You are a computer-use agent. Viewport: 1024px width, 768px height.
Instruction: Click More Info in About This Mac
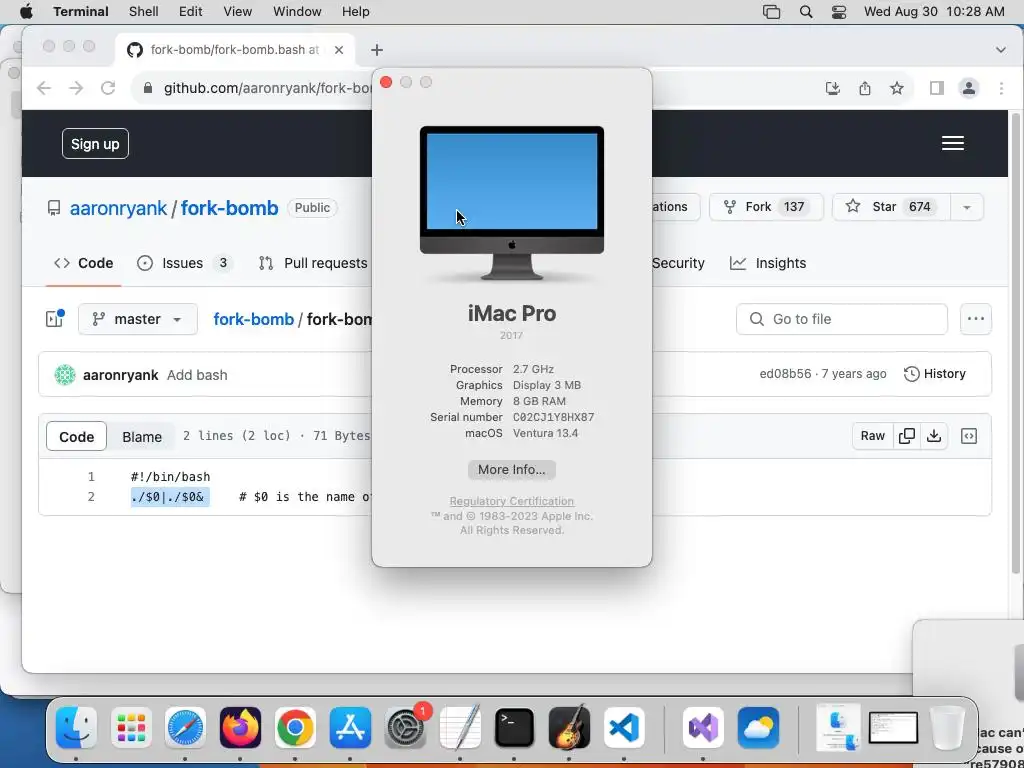511,470
